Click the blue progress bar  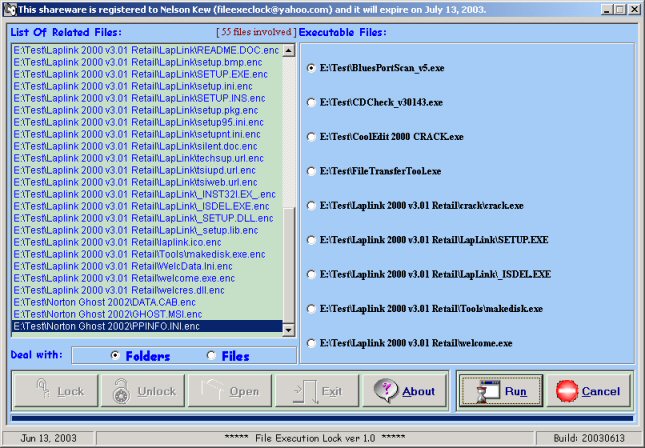pos(322,418)
